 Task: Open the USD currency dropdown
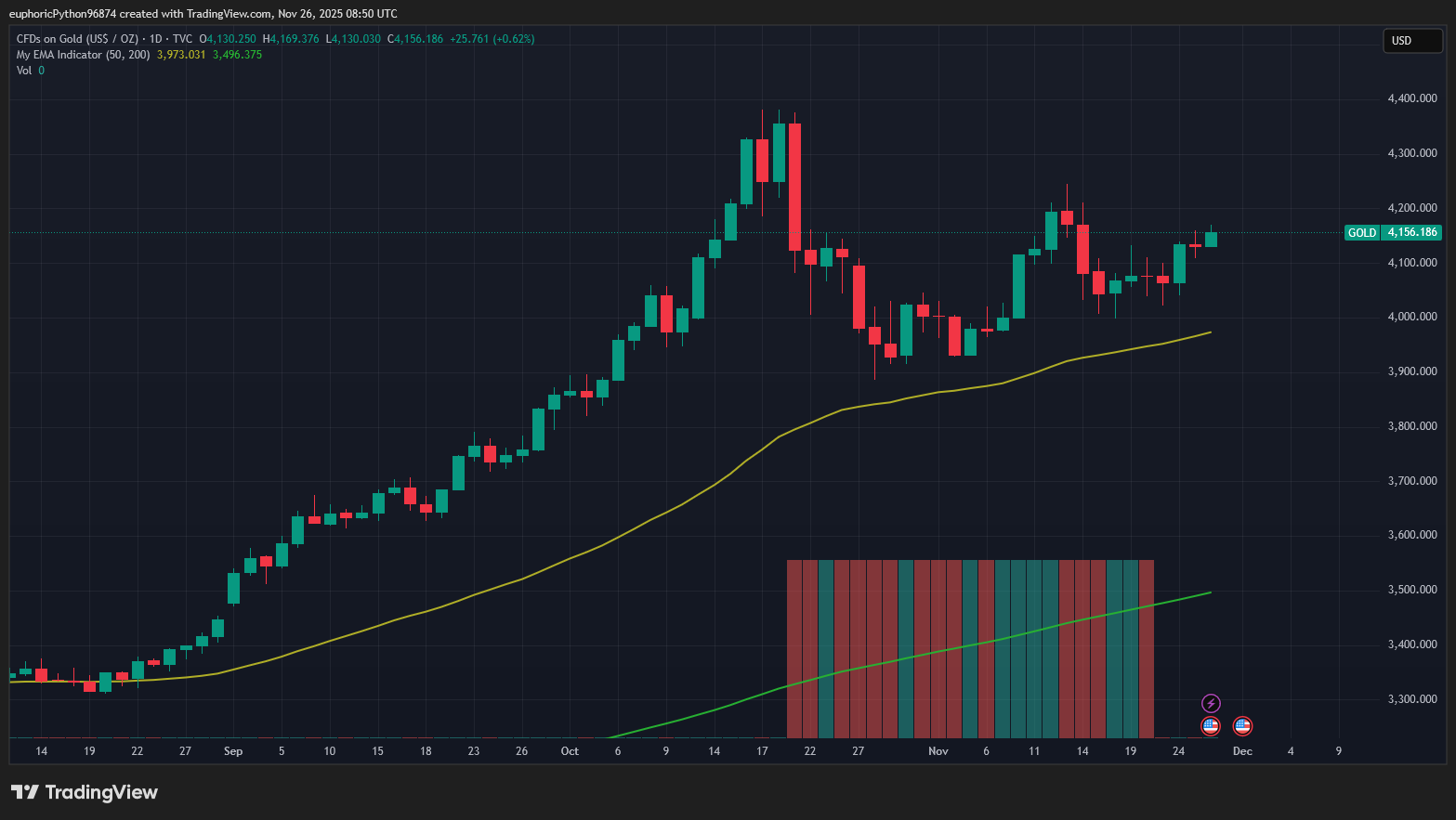(x=1412, y=41)
